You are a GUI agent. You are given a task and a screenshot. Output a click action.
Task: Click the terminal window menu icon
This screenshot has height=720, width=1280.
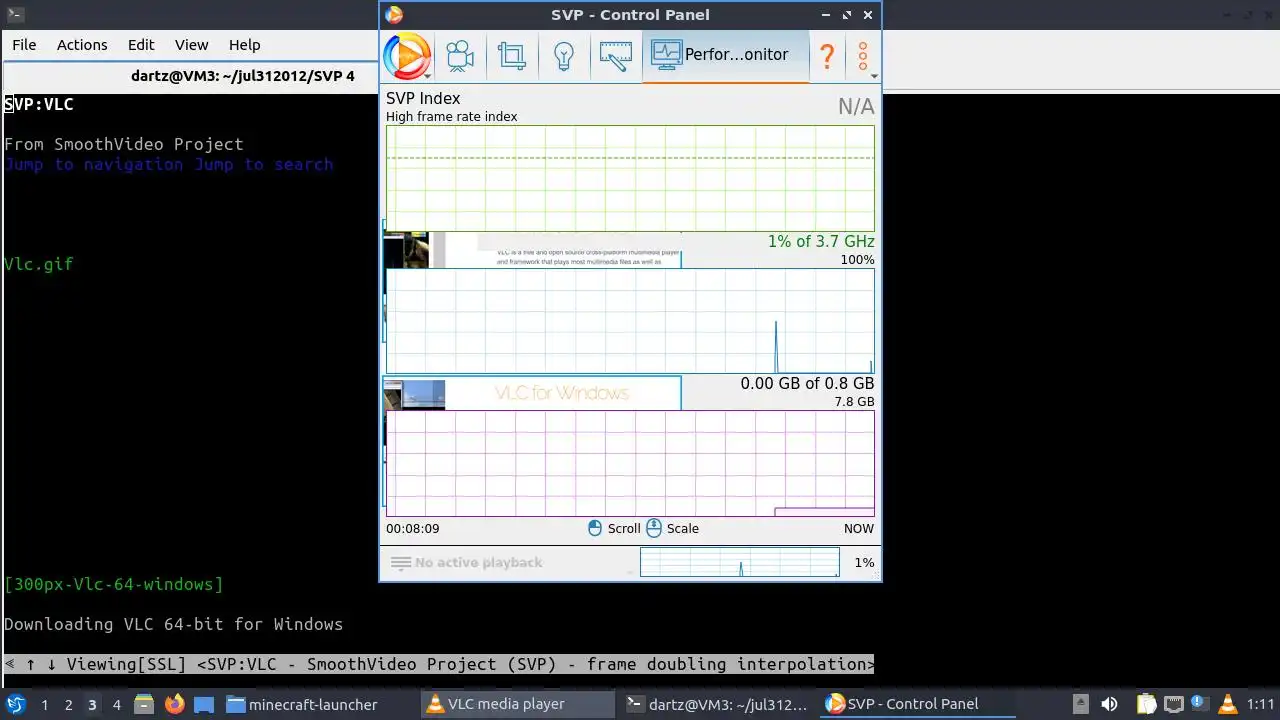tap(14, 14)
